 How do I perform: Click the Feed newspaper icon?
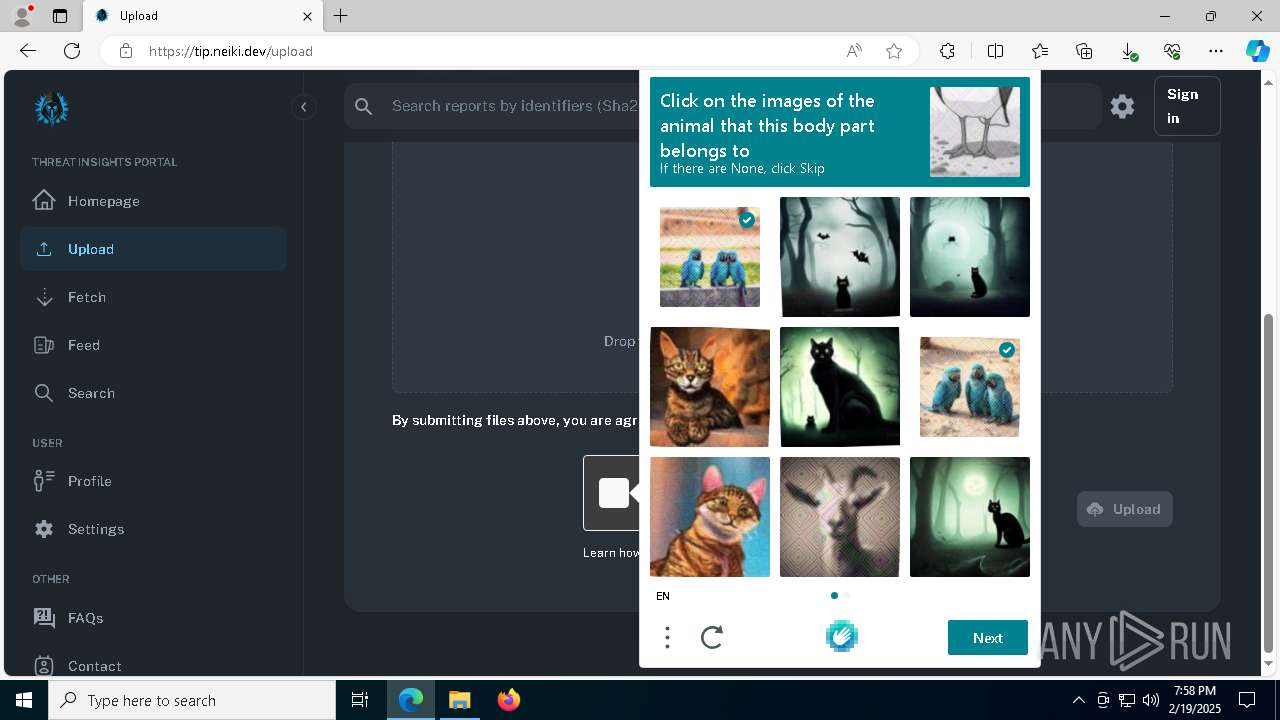tap(44, 345)
